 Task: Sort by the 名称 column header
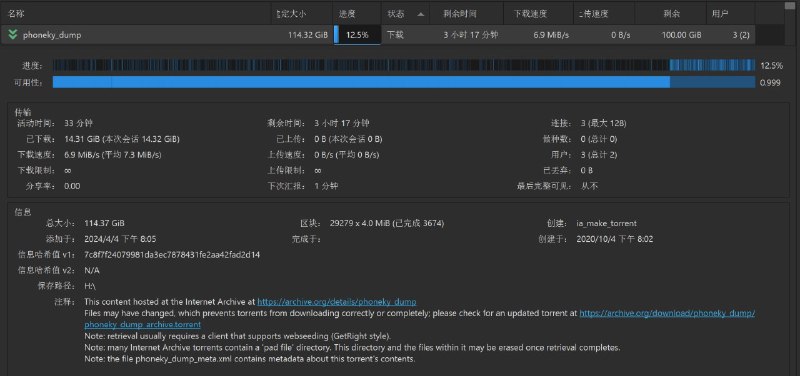tap(136, 14)
